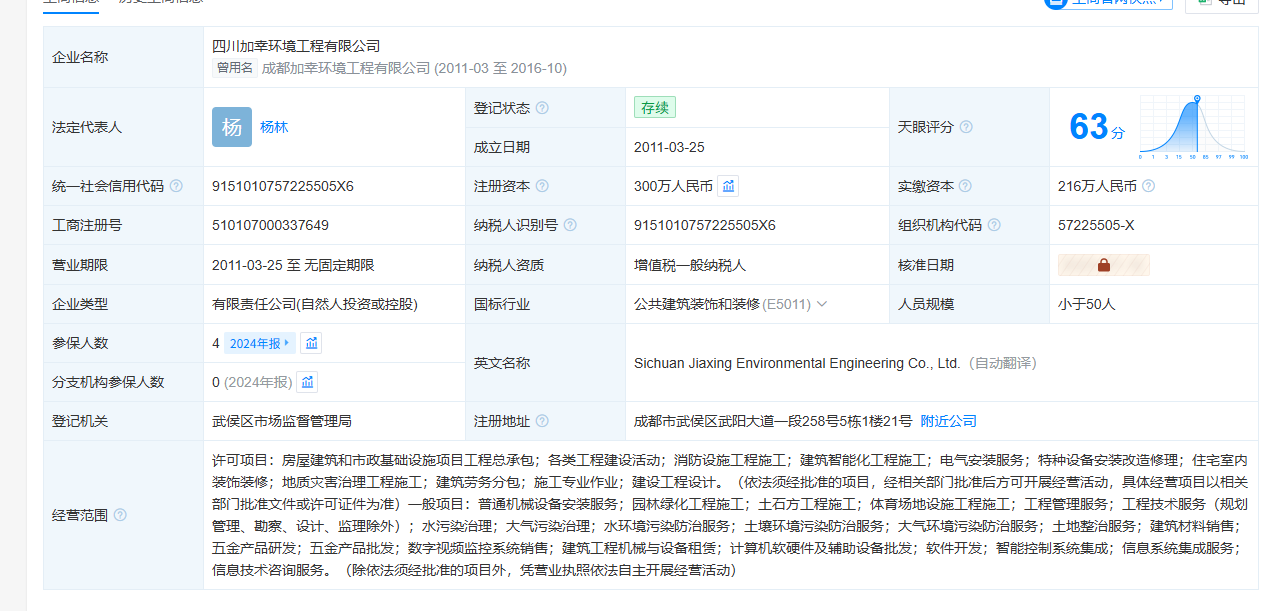
Task: Click help icon next to 经营范围
Action: 120,515
